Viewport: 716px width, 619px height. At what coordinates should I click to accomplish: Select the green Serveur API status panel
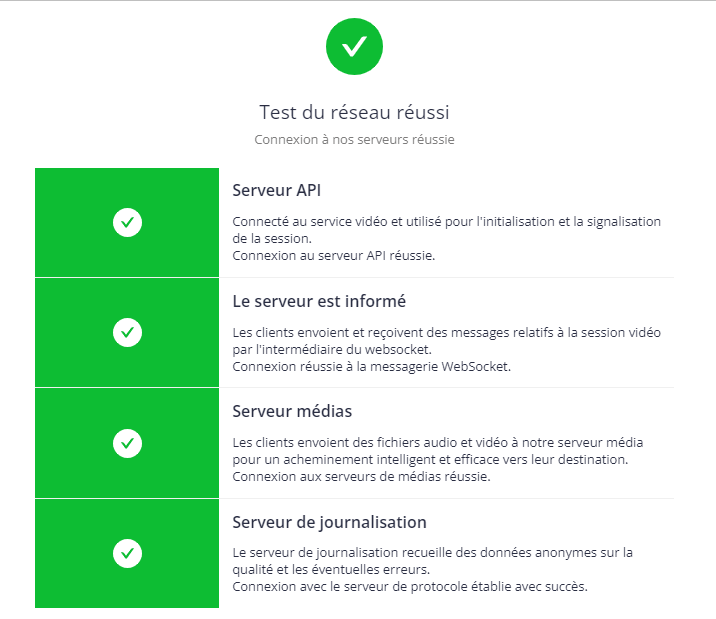(127, 222)
